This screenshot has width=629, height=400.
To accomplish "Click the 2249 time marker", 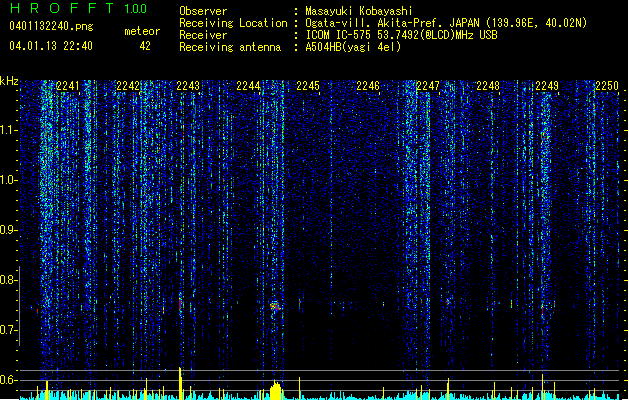I will click(x=547, y=86).
